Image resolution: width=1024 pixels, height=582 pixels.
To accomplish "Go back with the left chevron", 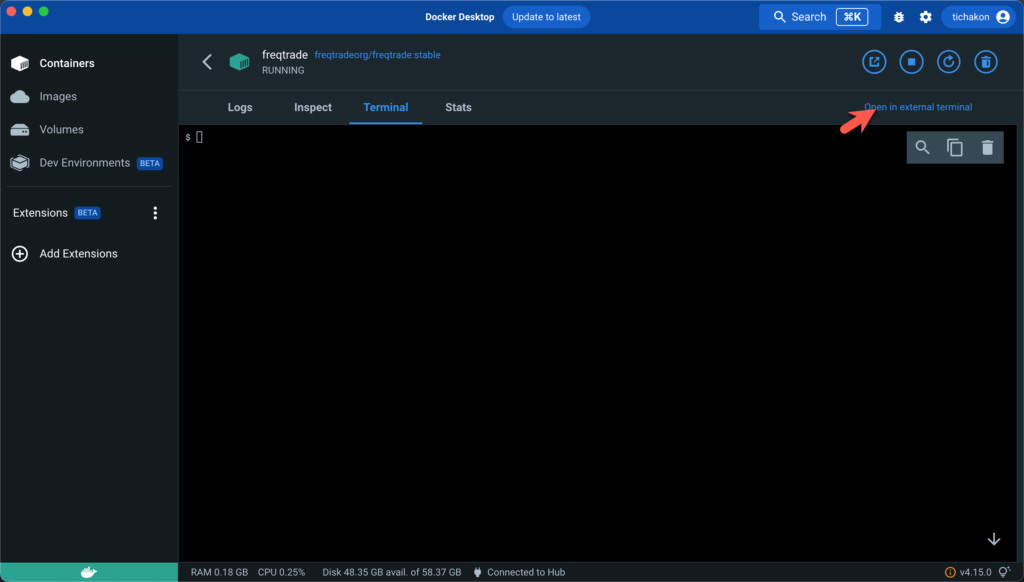I will tap(207, 62).
